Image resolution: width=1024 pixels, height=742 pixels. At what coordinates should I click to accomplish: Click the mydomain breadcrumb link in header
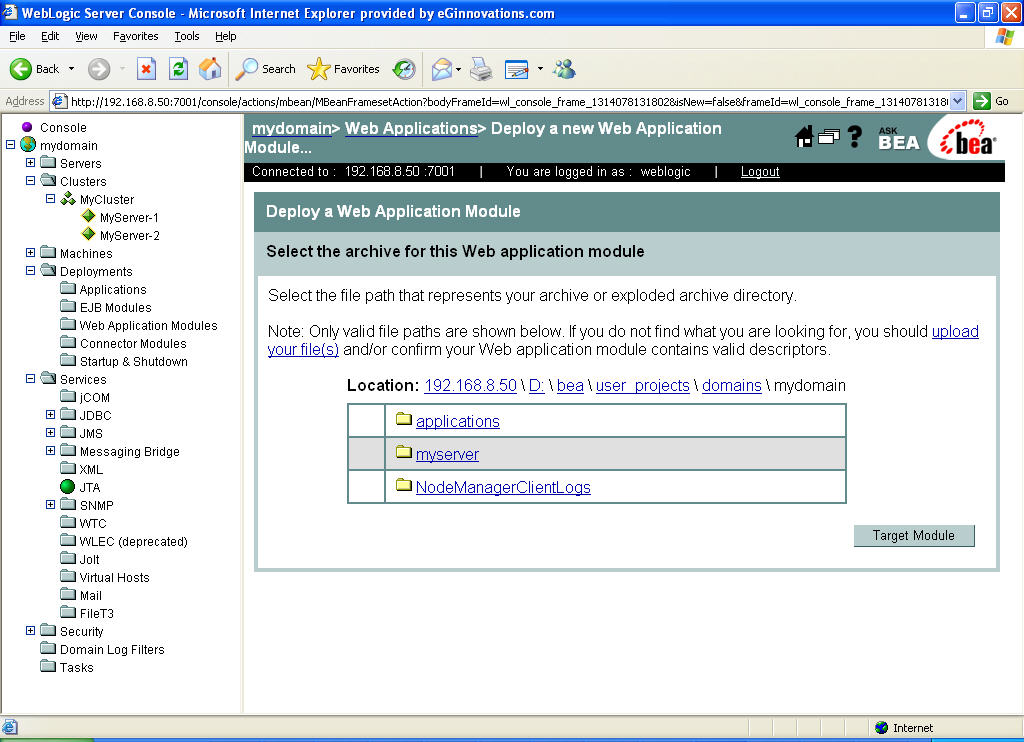(292, 129)
